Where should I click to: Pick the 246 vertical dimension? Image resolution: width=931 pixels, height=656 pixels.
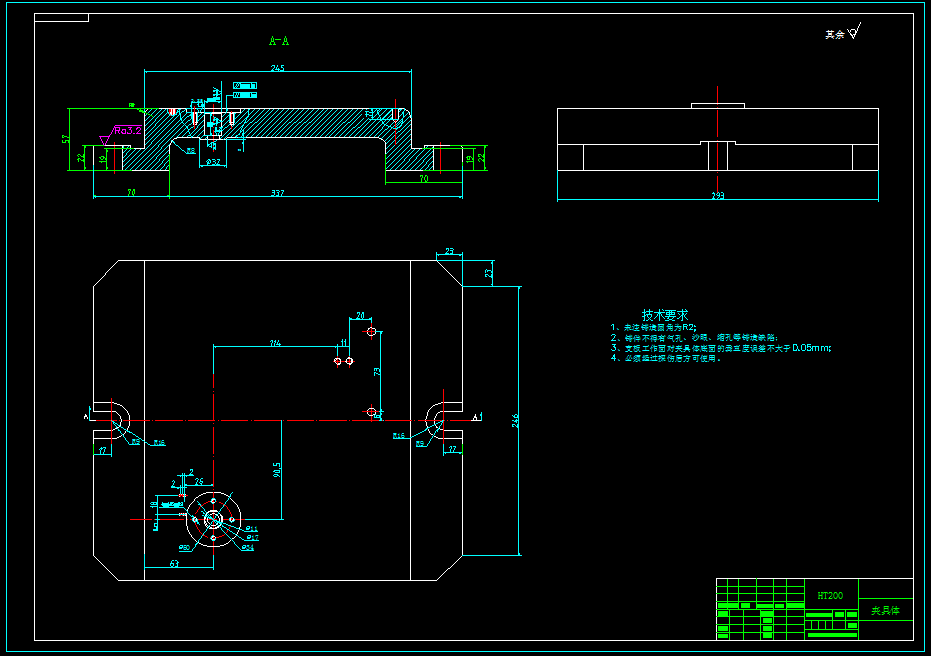tap(515, 421)
